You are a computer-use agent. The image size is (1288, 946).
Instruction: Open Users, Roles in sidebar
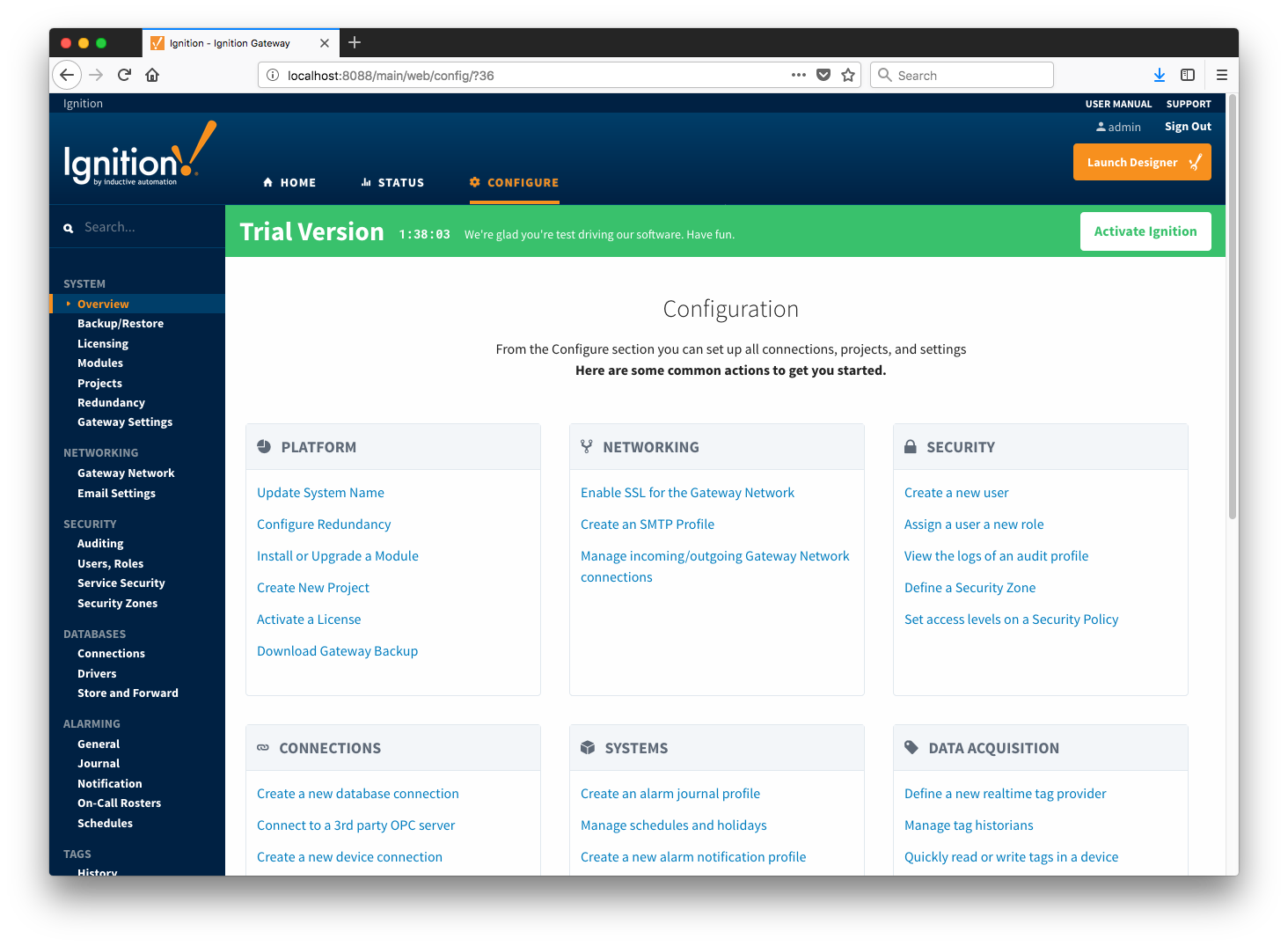click(x=110, y=563)
